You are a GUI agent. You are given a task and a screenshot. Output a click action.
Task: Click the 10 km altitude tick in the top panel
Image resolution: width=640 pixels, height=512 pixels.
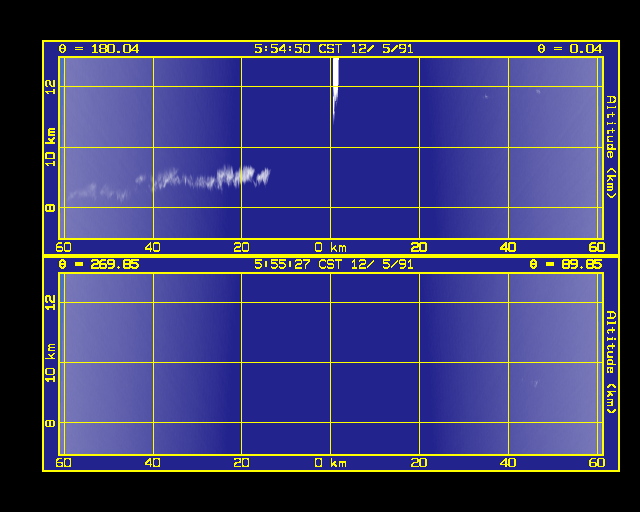pos(50,147)
